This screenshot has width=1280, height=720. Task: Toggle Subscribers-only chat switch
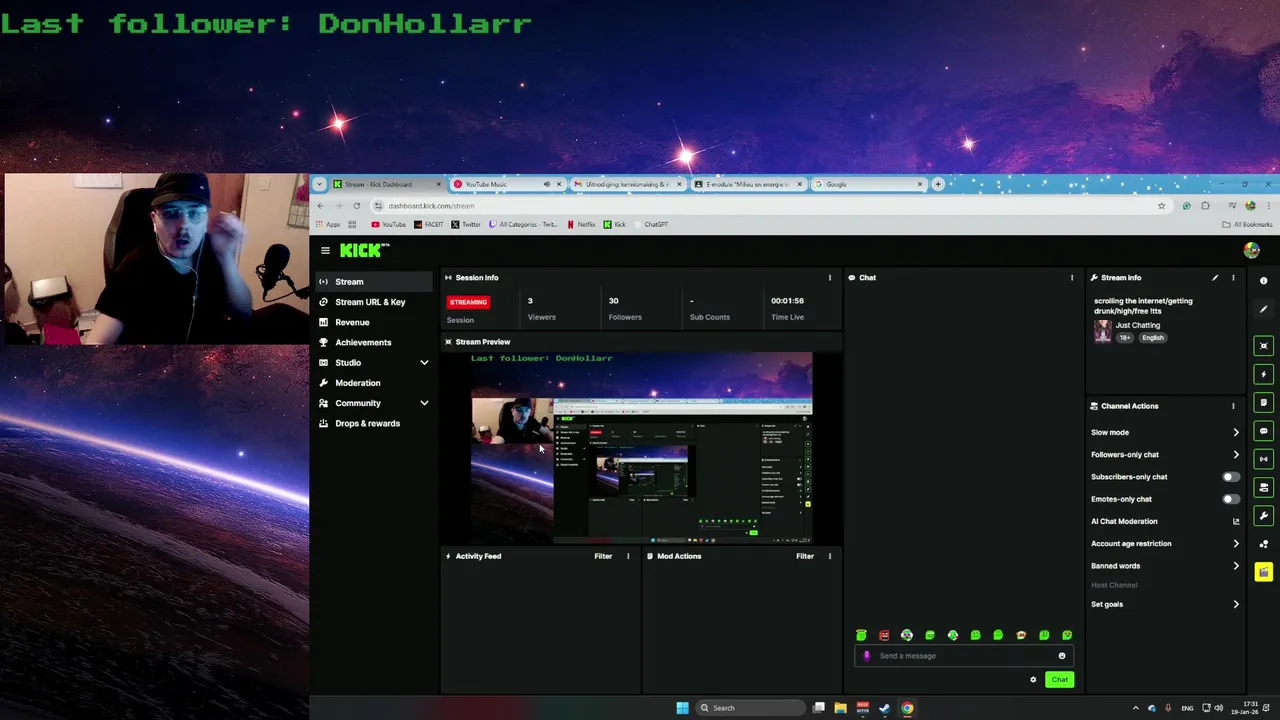[x=1231, y=477]
